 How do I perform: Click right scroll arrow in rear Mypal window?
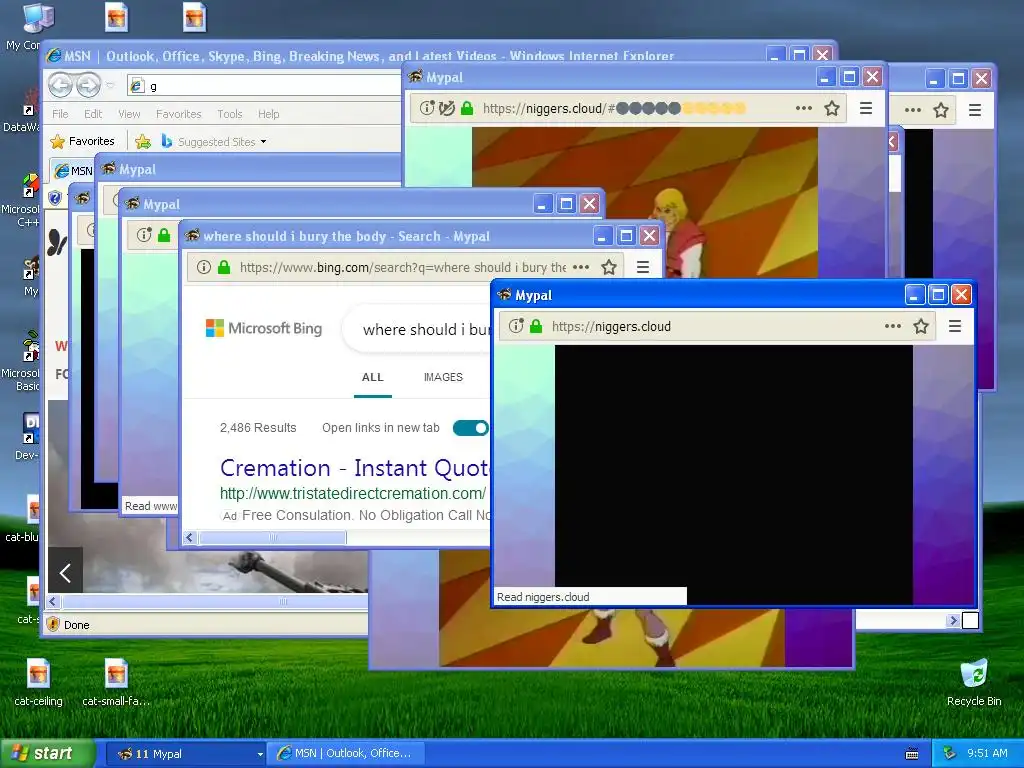coord(953,620)
